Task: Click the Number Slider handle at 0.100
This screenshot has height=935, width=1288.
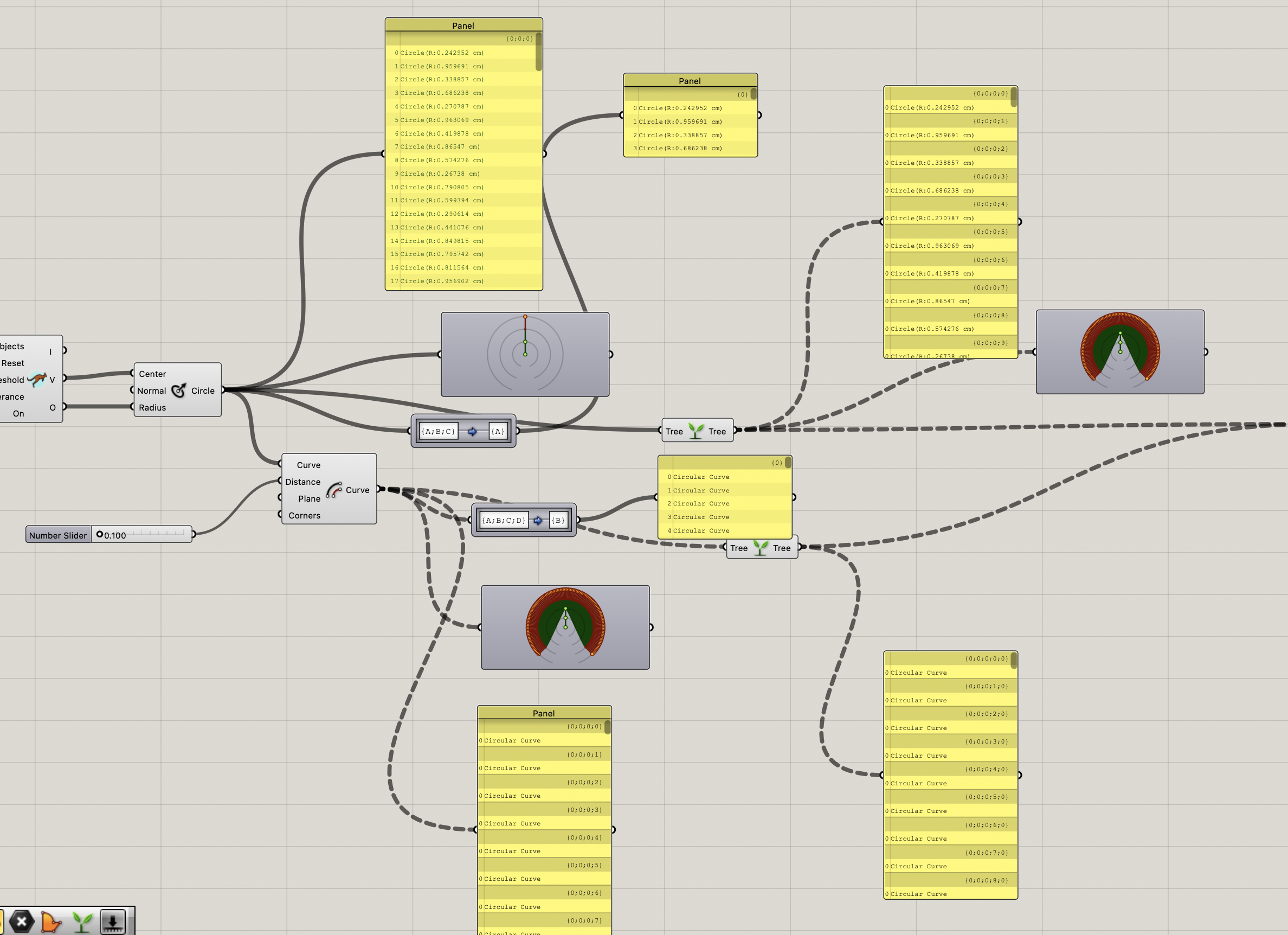Action: 100,535
